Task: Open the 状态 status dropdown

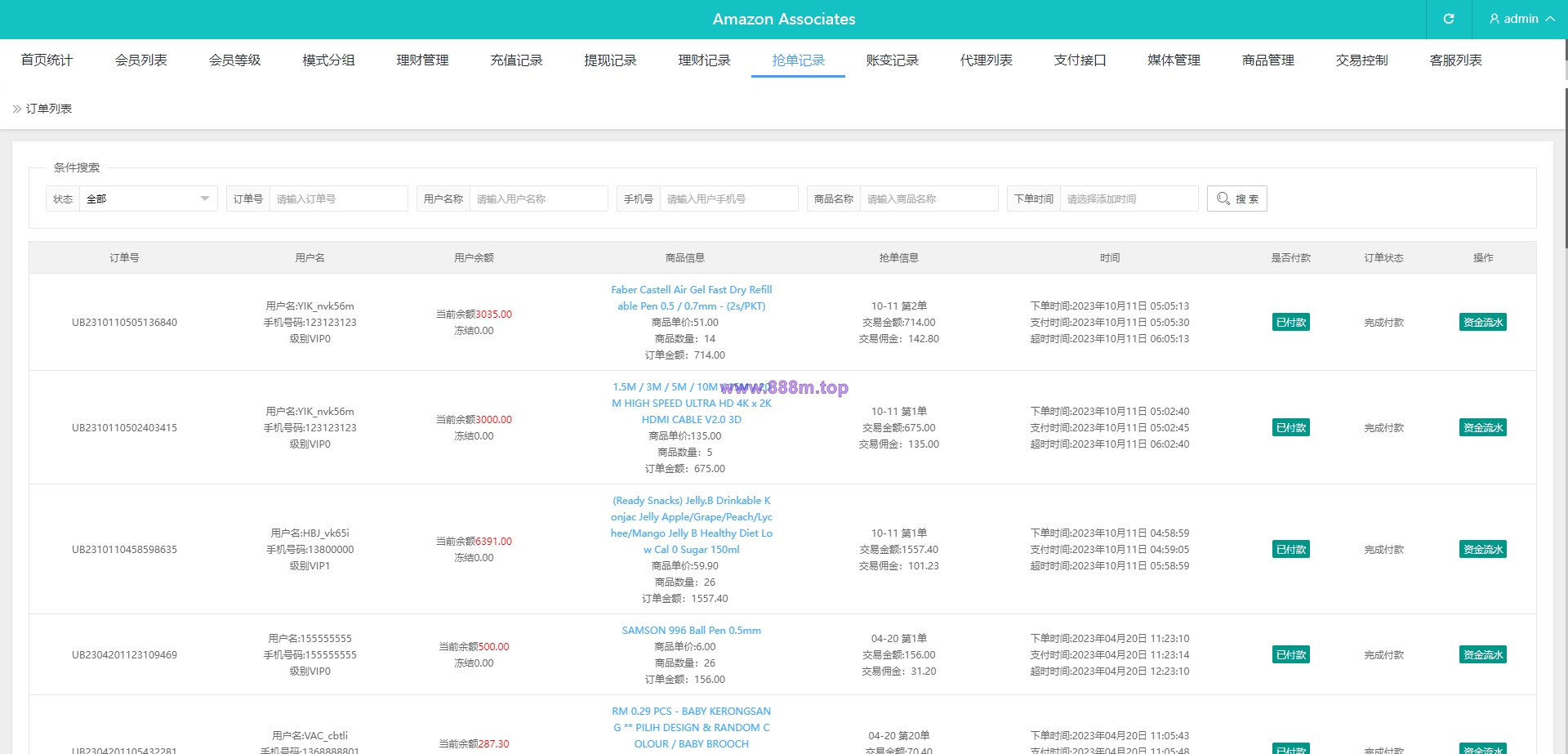Action: click(x=149, y=199)
